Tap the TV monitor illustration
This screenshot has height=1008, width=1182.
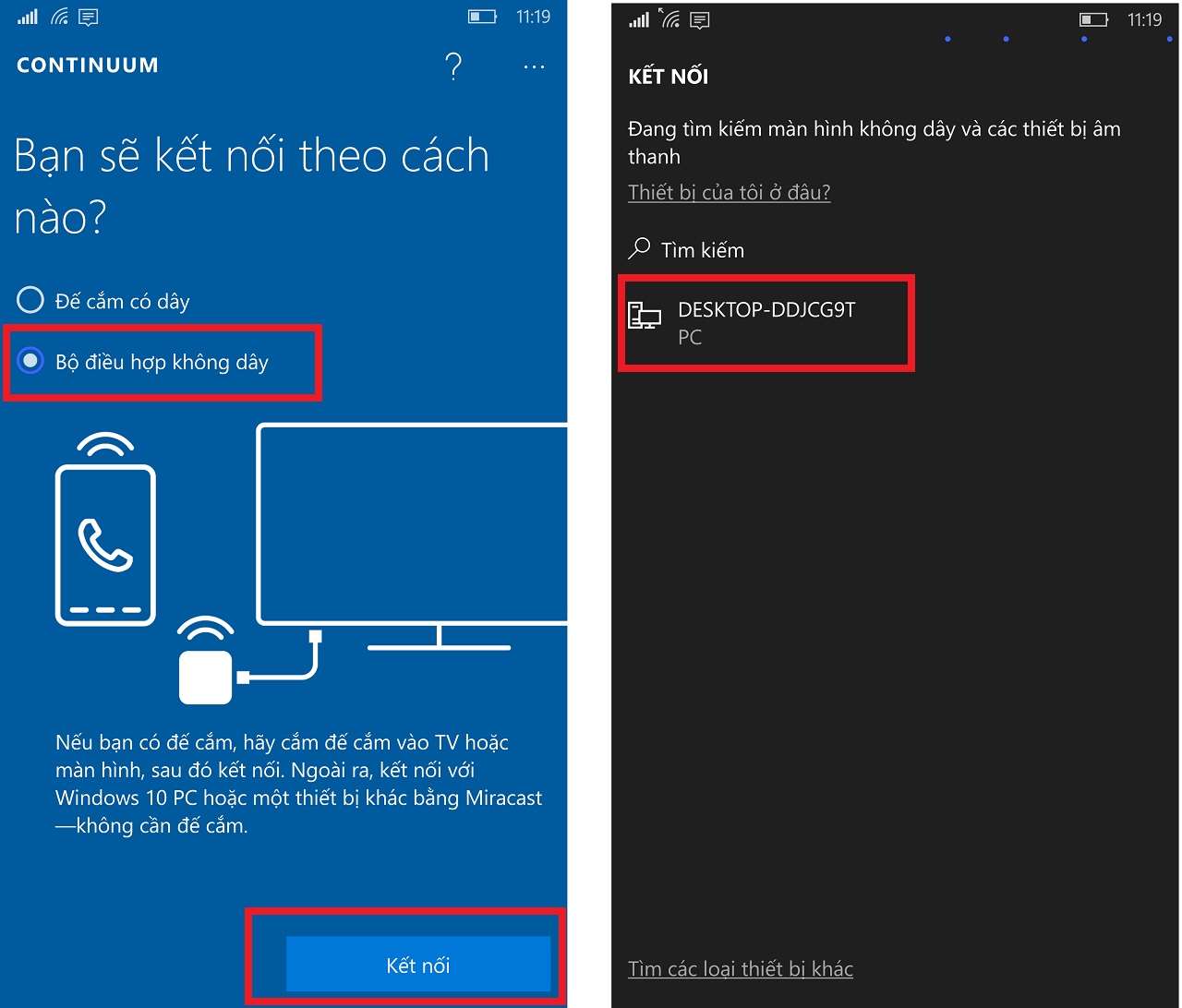(412, 537)
